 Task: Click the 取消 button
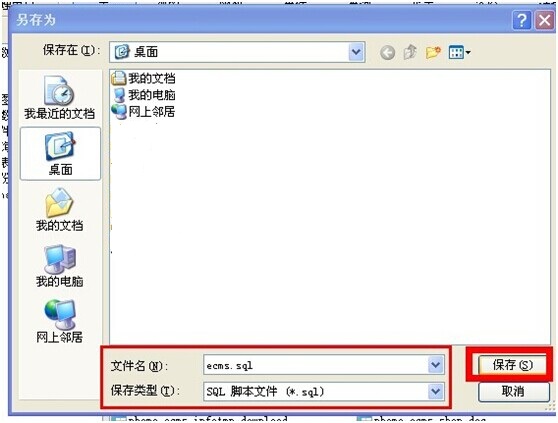point(513,392)
